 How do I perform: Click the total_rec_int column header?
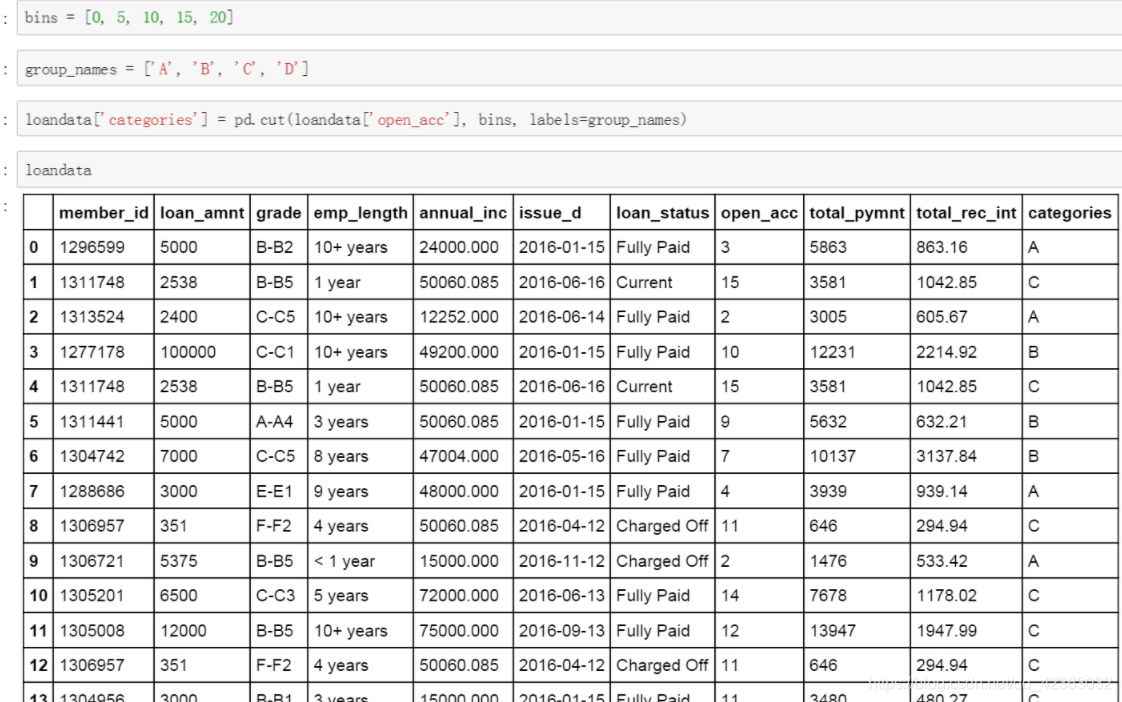(x=966, y=213)
